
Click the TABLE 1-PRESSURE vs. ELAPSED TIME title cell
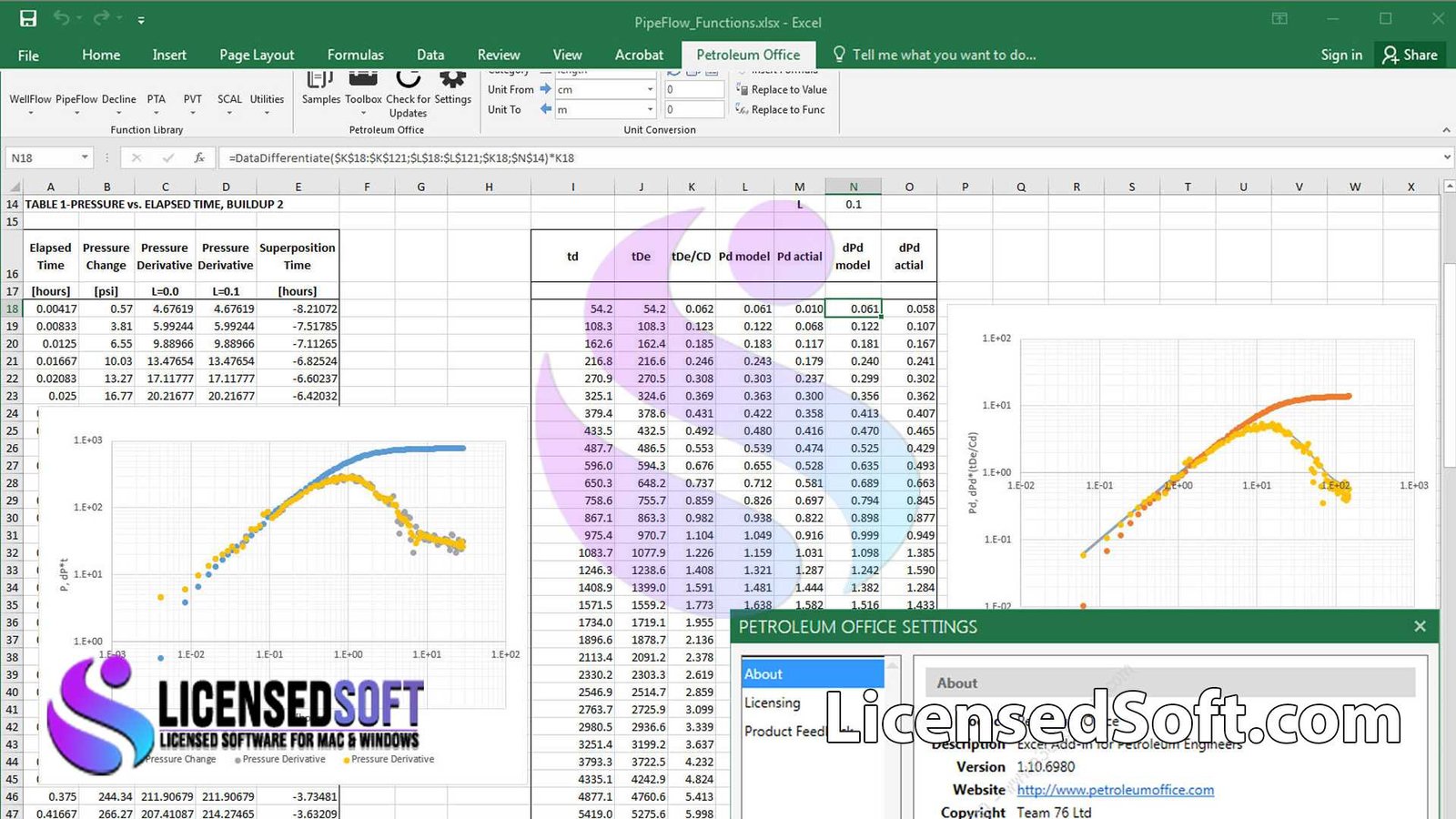154,204
